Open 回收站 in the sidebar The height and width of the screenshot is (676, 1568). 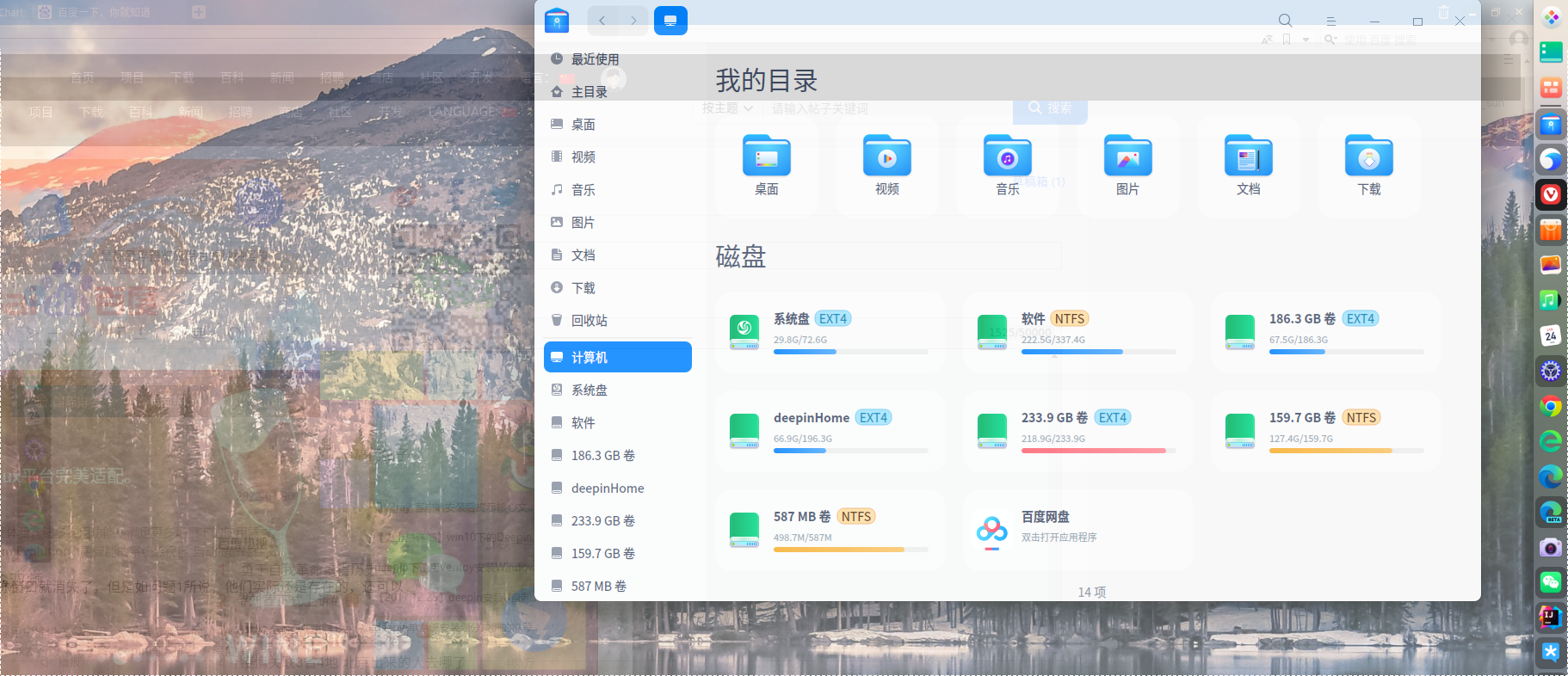tap(618, 321)
